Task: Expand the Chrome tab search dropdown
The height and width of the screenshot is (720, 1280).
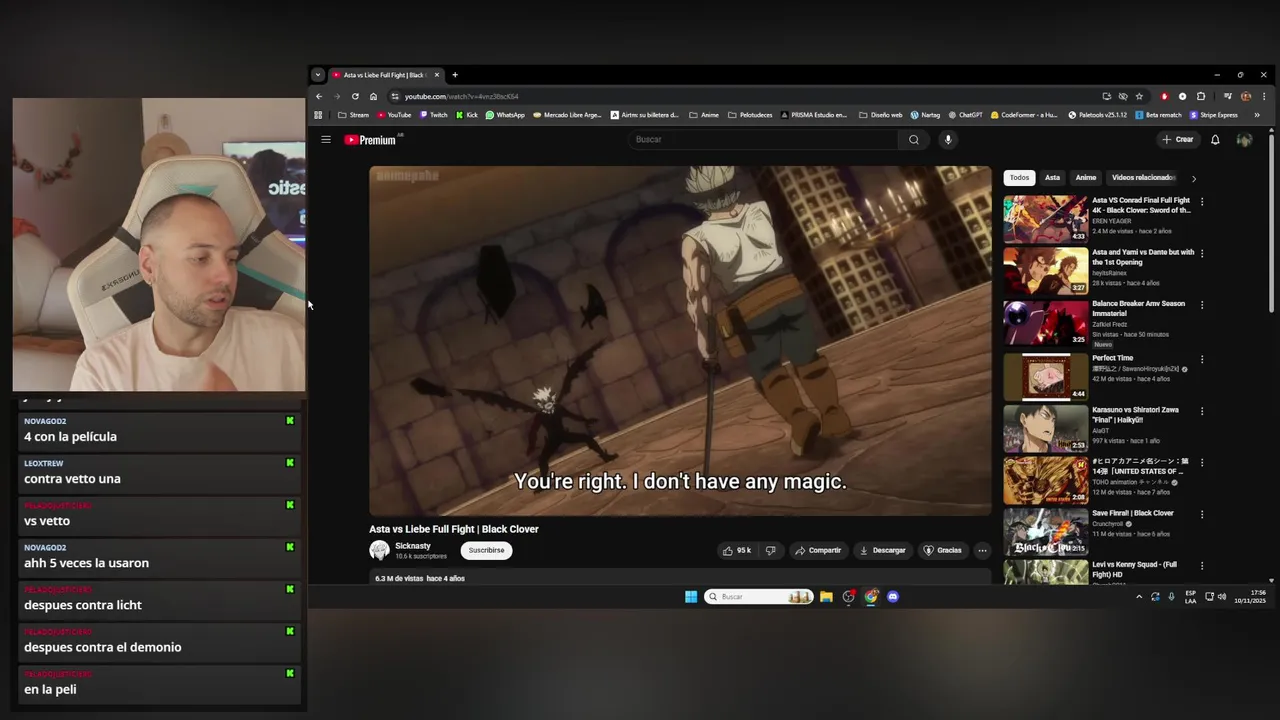Action: point(317,75)
